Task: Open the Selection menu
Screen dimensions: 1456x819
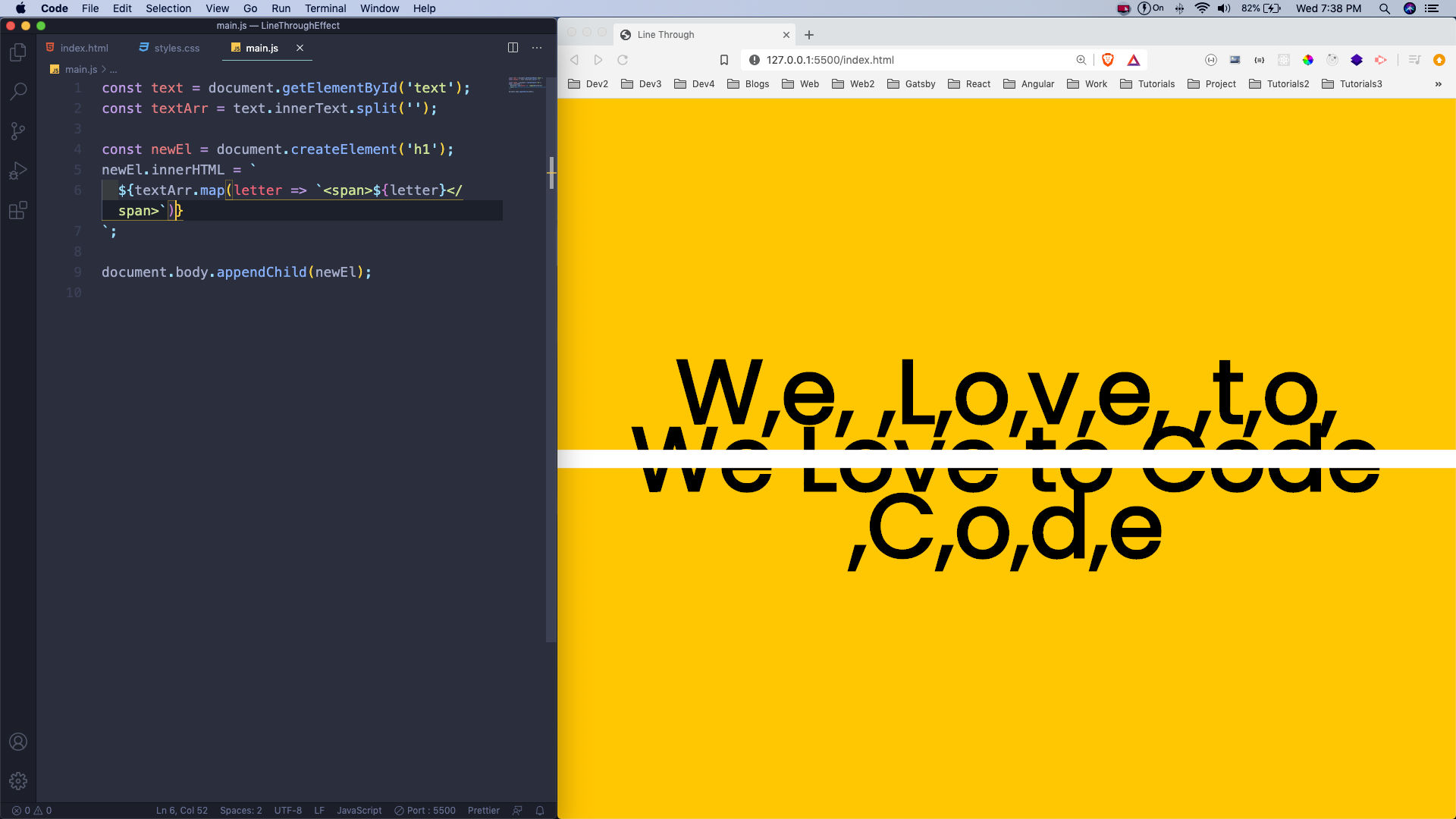Action: click(x=168, y=8)
